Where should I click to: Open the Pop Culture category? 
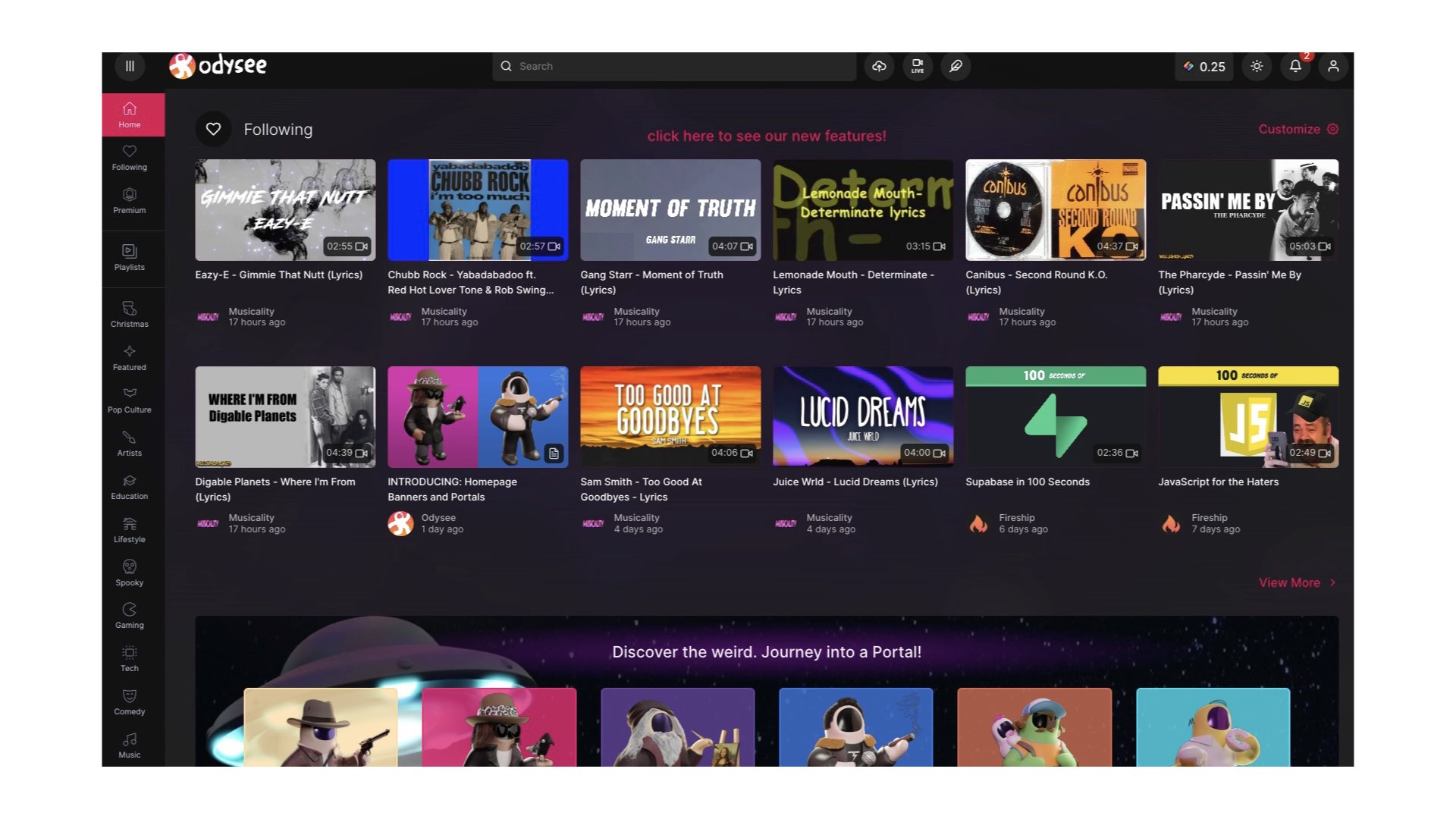click(x=130, y=400)
